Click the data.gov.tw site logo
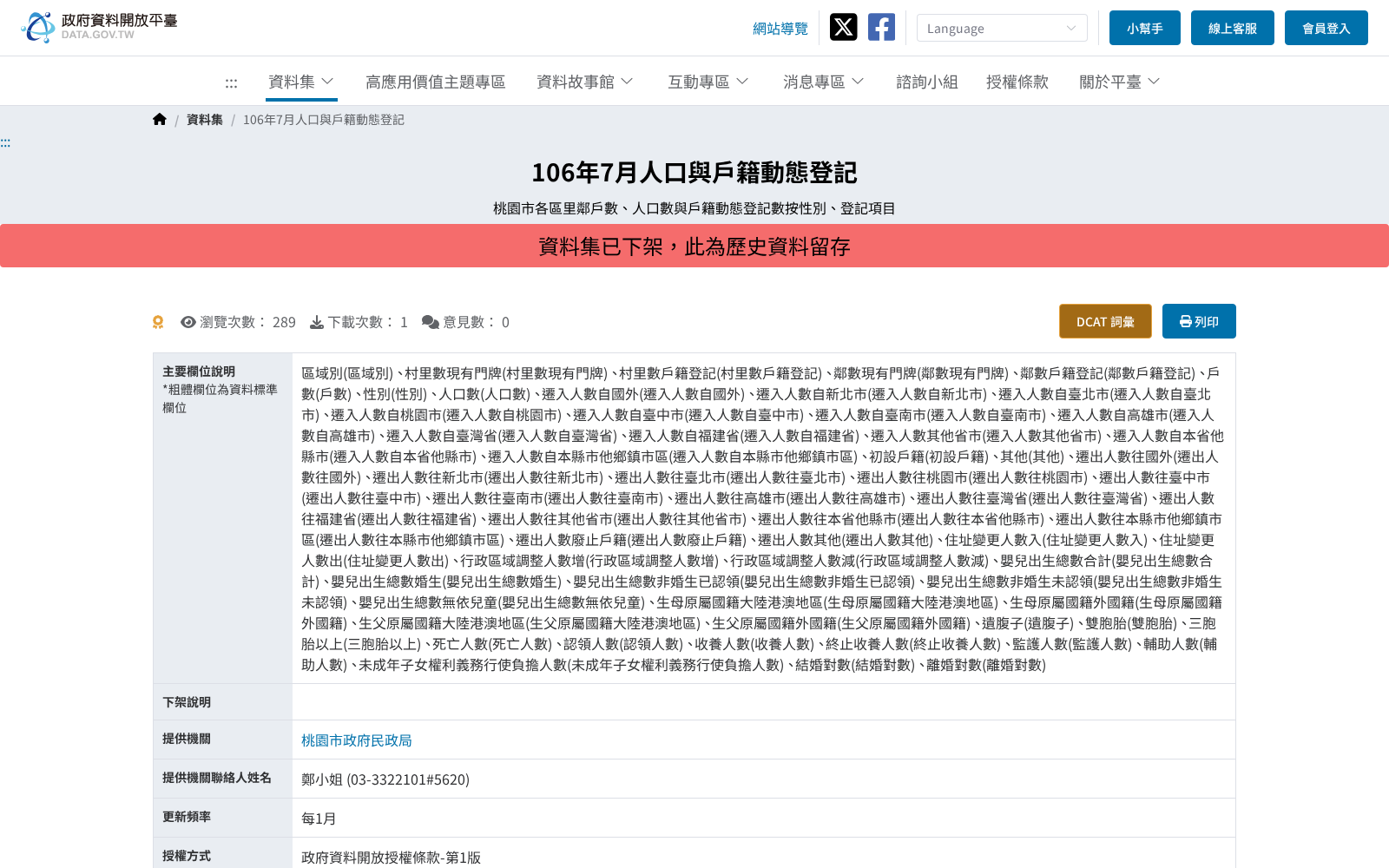1389x868 pixels. tap(99, 27)
